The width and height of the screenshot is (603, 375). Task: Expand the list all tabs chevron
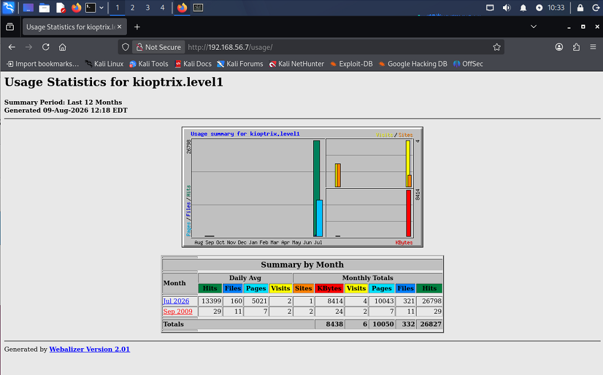(533, 27)
